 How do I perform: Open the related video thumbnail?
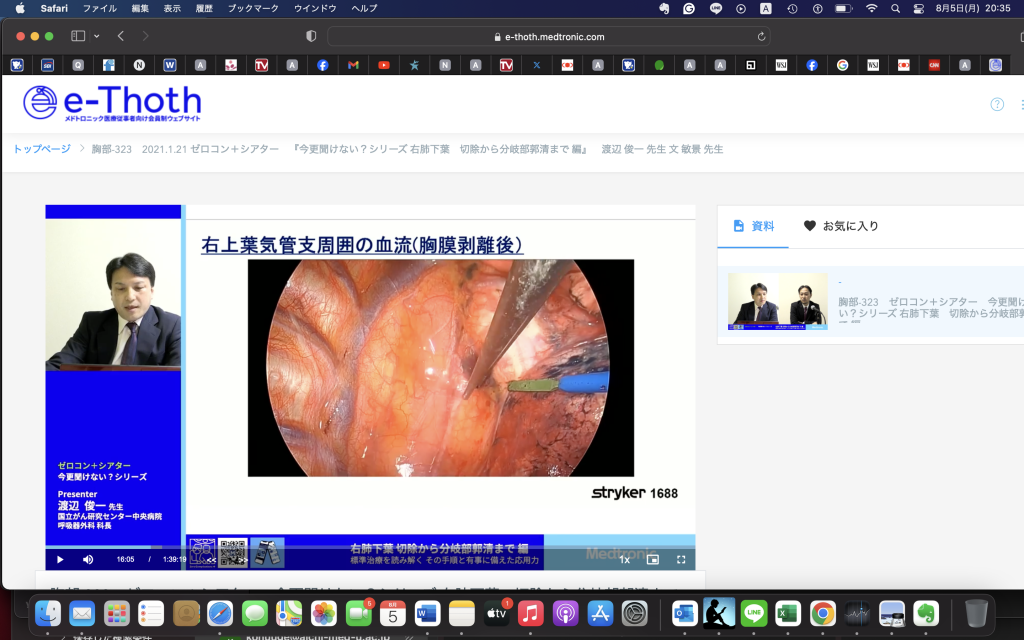tap(777, 301)
